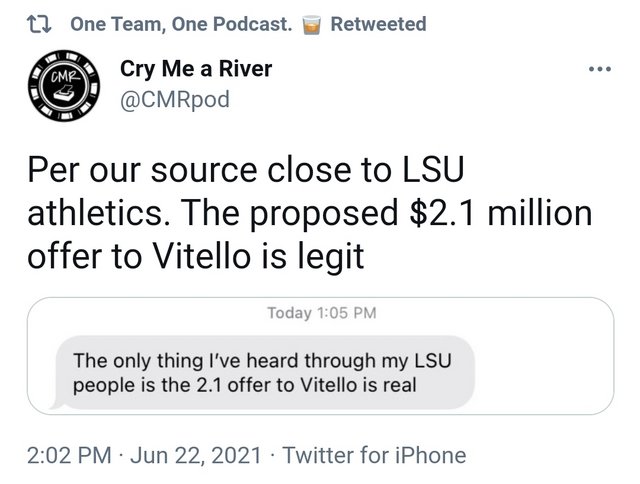Open the "Cry Me a River" display name
The height and width of the screenshot is (484, 640).
tap(196, 69)
